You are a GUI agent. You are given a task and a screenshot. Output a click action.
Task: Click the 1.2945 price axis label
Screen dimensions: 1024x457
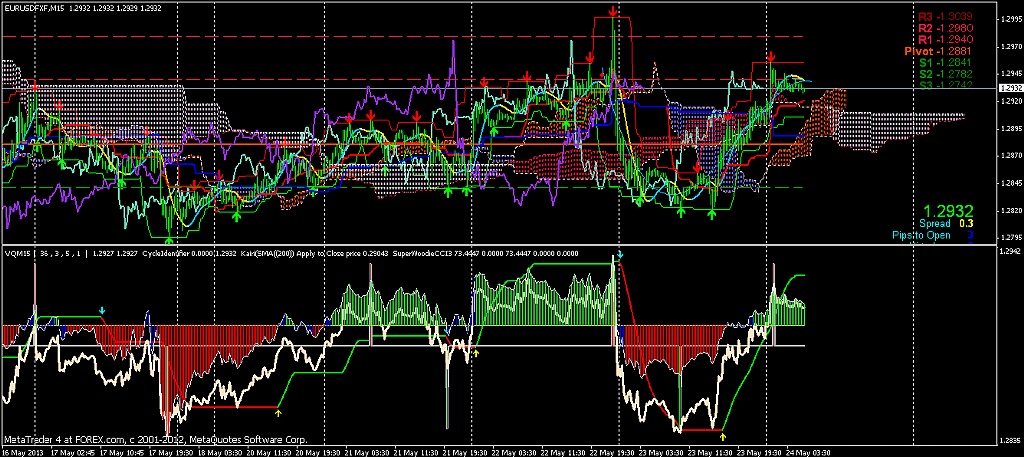click(1011, 74)
